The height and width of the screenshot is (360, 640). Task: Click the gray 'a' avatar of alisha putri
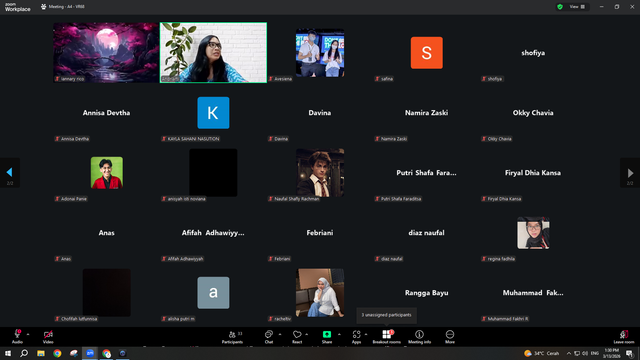pyautogui.click(x=213, y=293)
